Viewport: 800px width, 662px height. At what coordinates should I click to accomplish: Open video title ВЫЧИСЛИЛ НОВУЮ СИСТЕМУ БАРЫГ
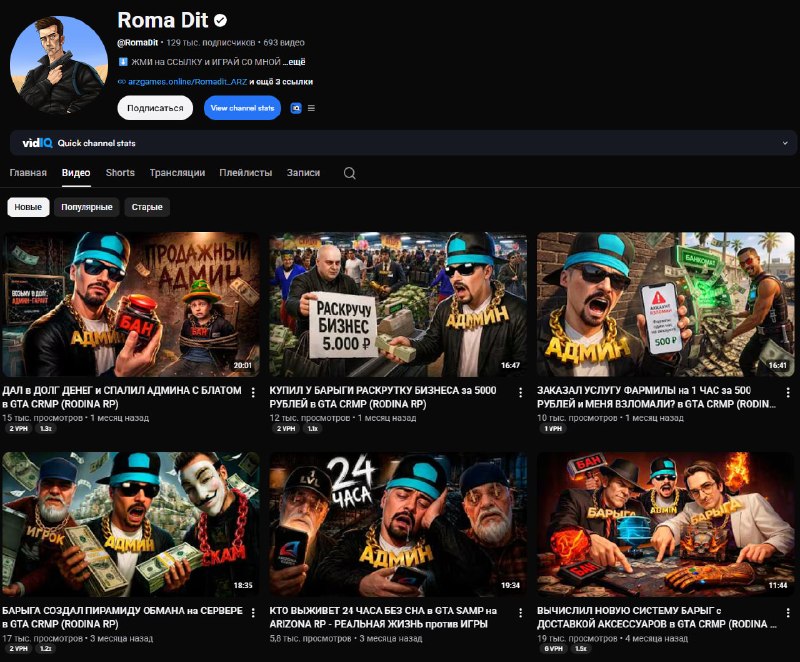[x=657, y=617]
